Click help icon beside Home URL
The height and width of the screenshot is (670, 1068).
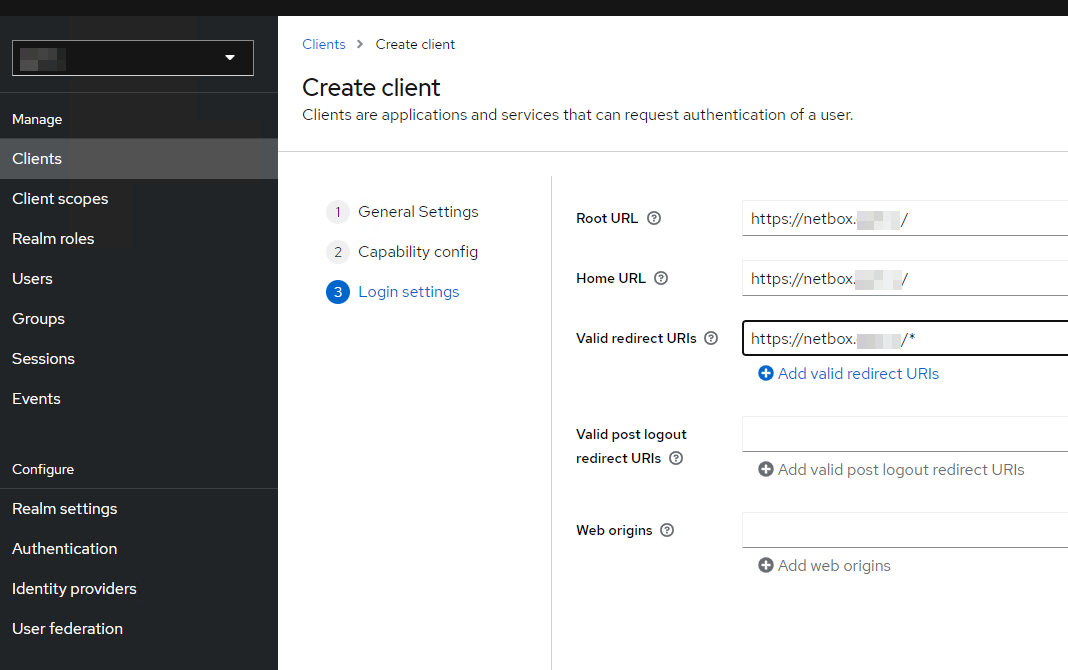click(x=661, y=278)
